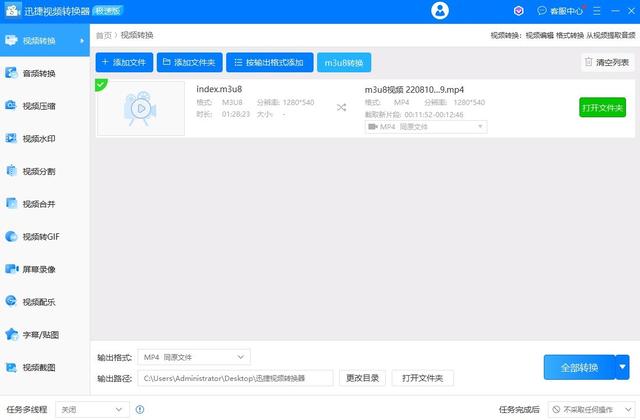Open 客服中心 support center
Image resolution: width=640 pixels, height=420 pixels.
(x=560, y=11)
